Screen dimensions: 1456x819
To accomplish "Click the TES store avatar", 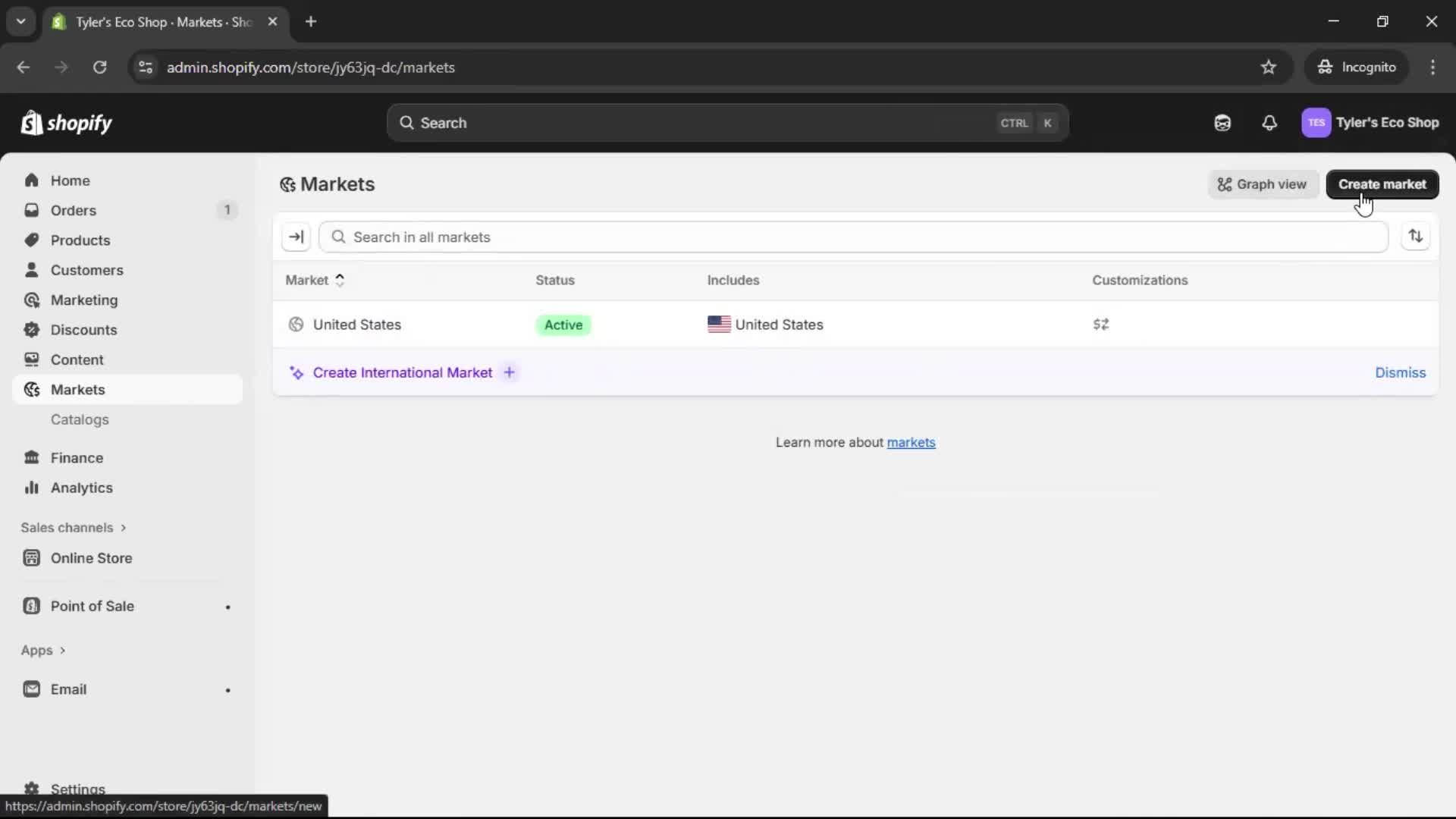I will point(1317,123).
